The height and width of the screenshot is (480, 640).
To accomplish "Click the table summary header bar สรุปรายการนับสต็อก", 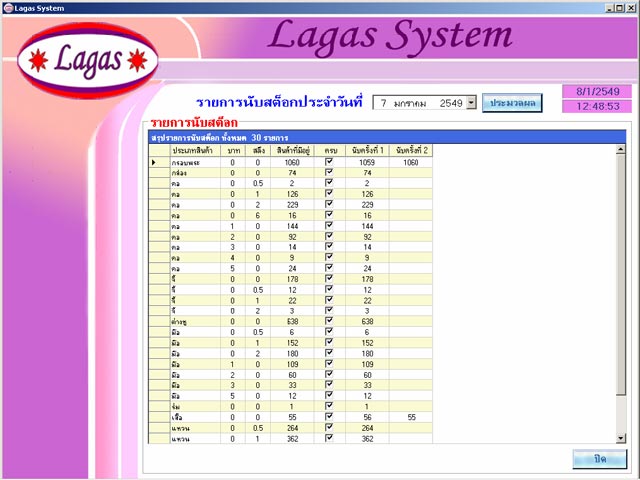I will 387,138.
